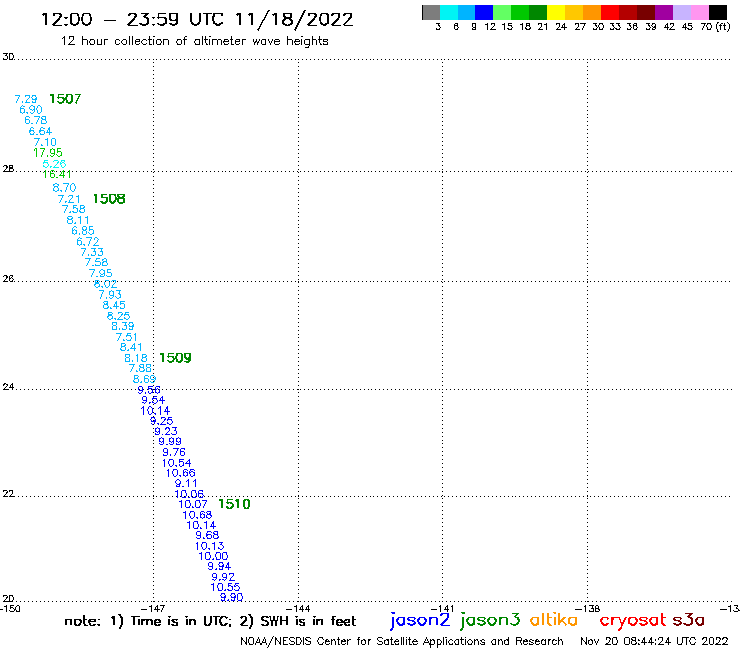Click the -141 longitude axis label

(443, 609)
